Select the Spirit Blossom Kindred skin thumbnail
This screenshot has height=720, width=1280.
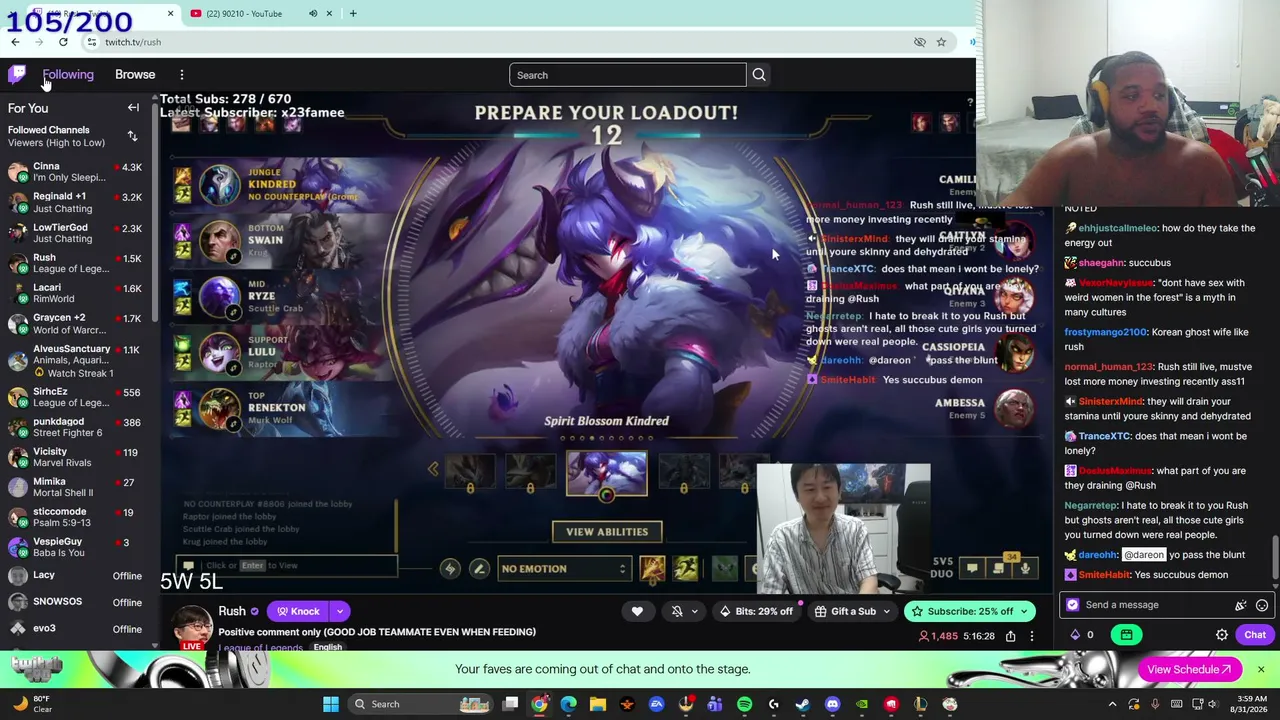click(606, 473)
